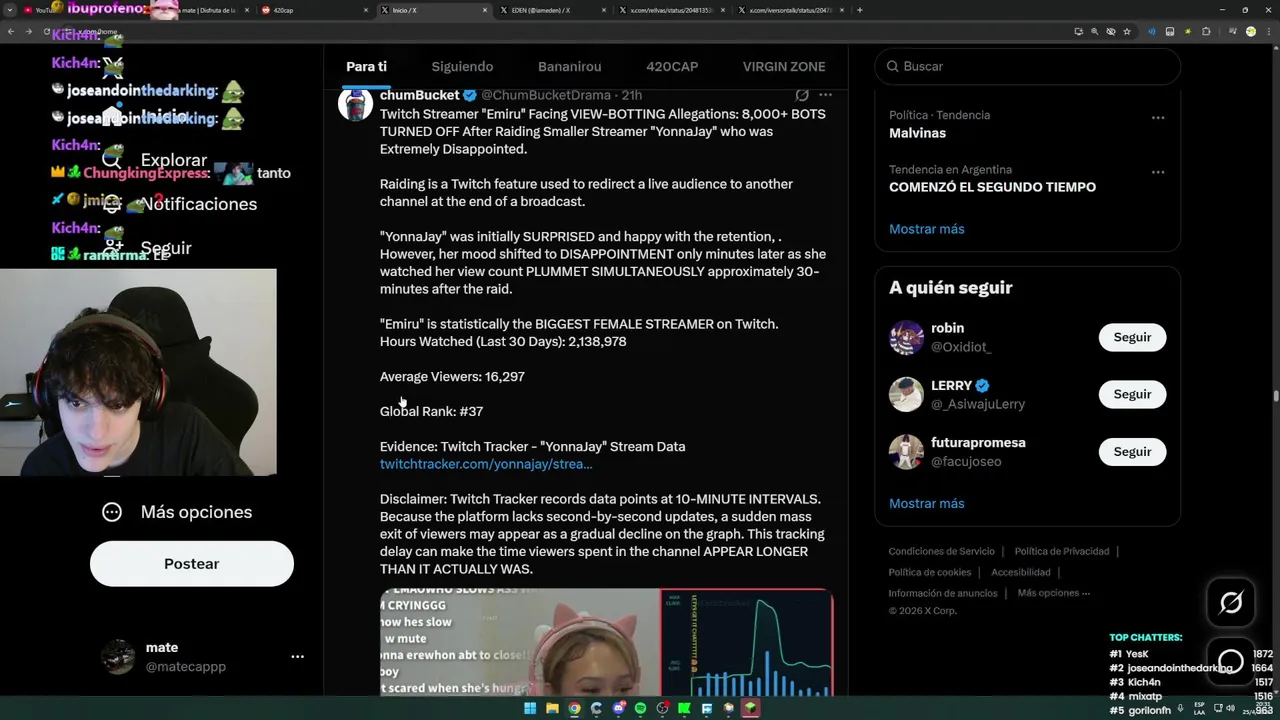Viewport: 1280px width, 720px height.
Task: Switch to VIRGIN ZONE timeline tab
Action: 784,66
